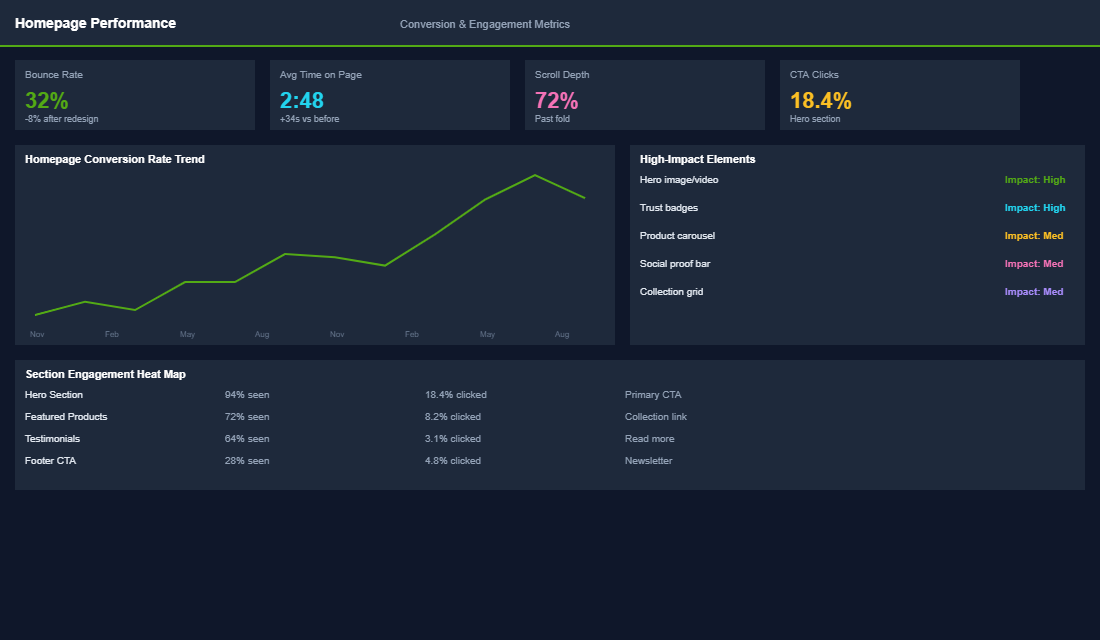Screen dimensions: 1100x640
Task: Click the Impact: High badge for Hero image/video
Action: [1034, 179]
